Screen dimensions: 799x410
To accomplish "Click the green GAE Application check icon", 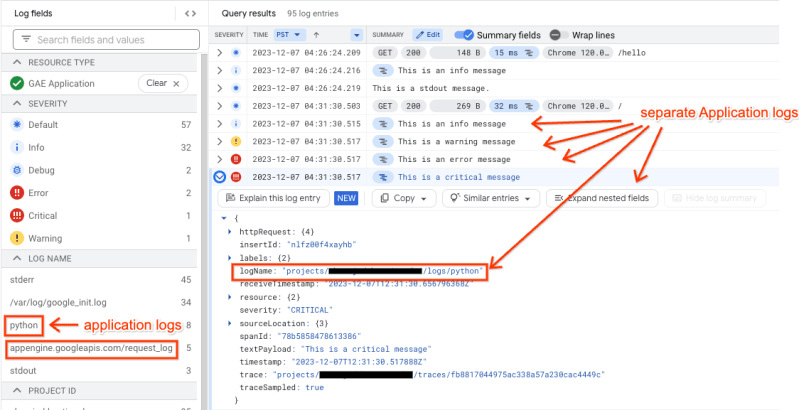I will coord(17,84).
